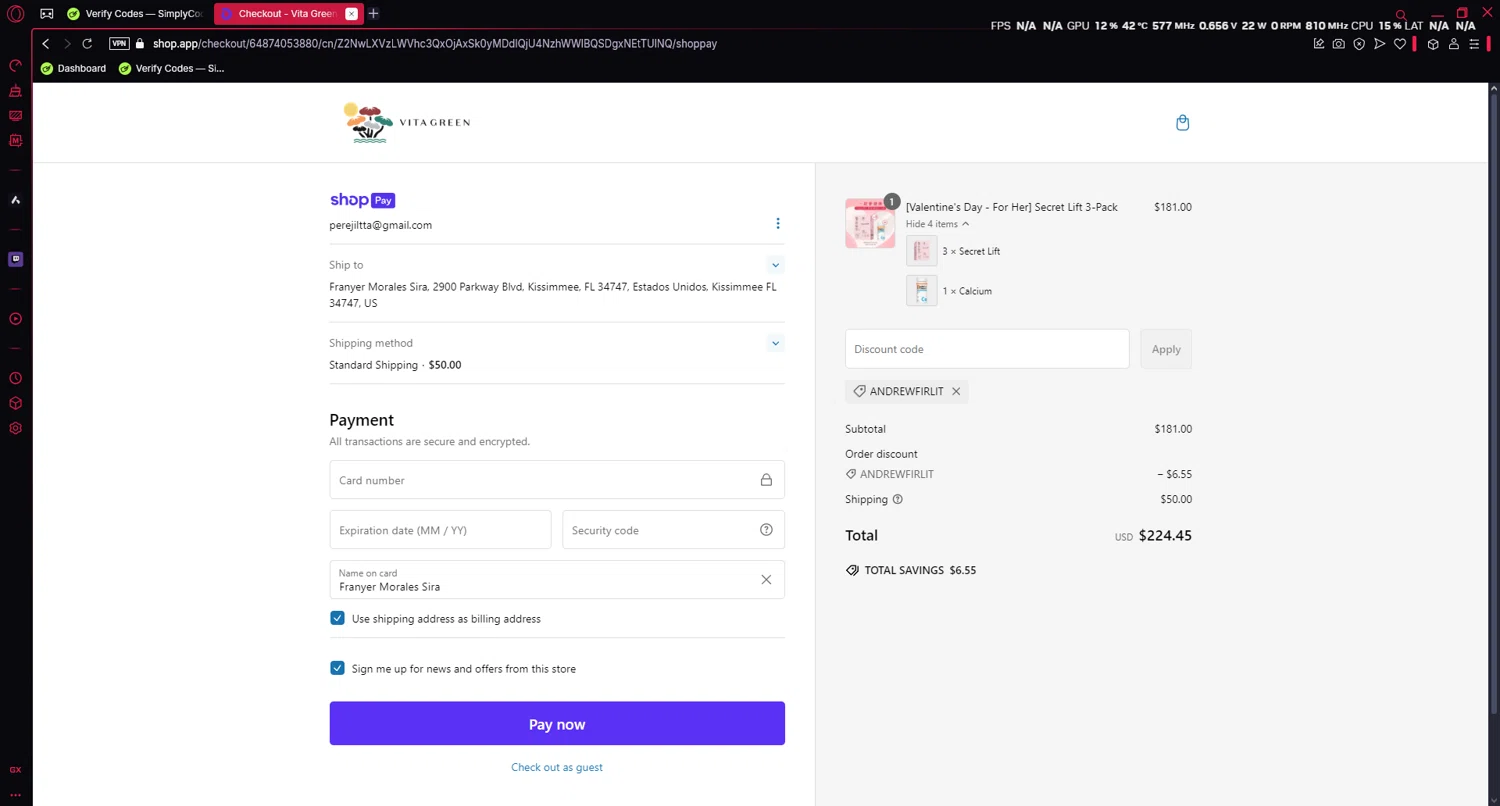Toggle the VPN badge in address bar
This screenshot has height=806, width=1500.
pyautogui.click(x=119, y=44)
